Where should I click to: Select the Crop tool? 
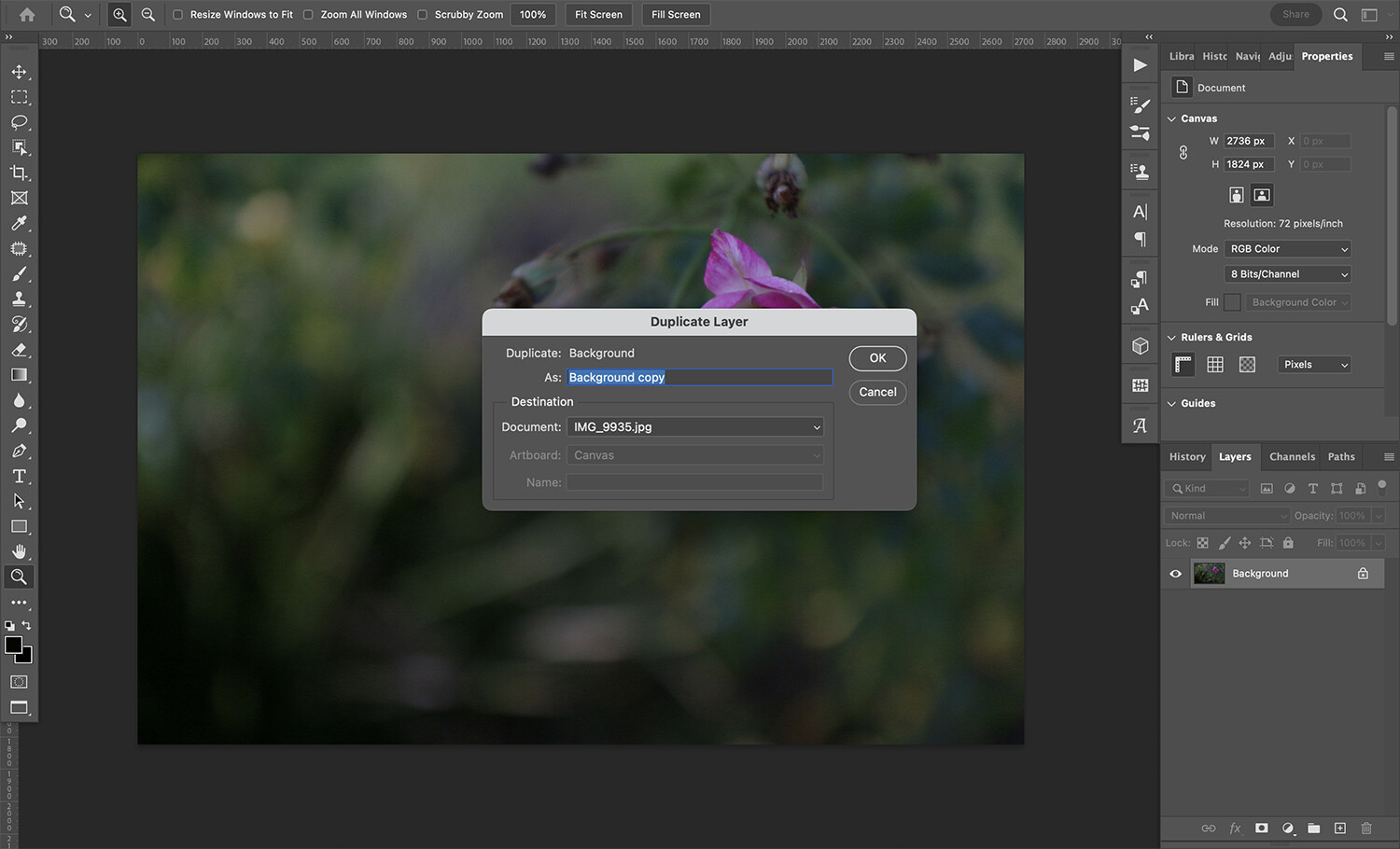pos(20,173)
